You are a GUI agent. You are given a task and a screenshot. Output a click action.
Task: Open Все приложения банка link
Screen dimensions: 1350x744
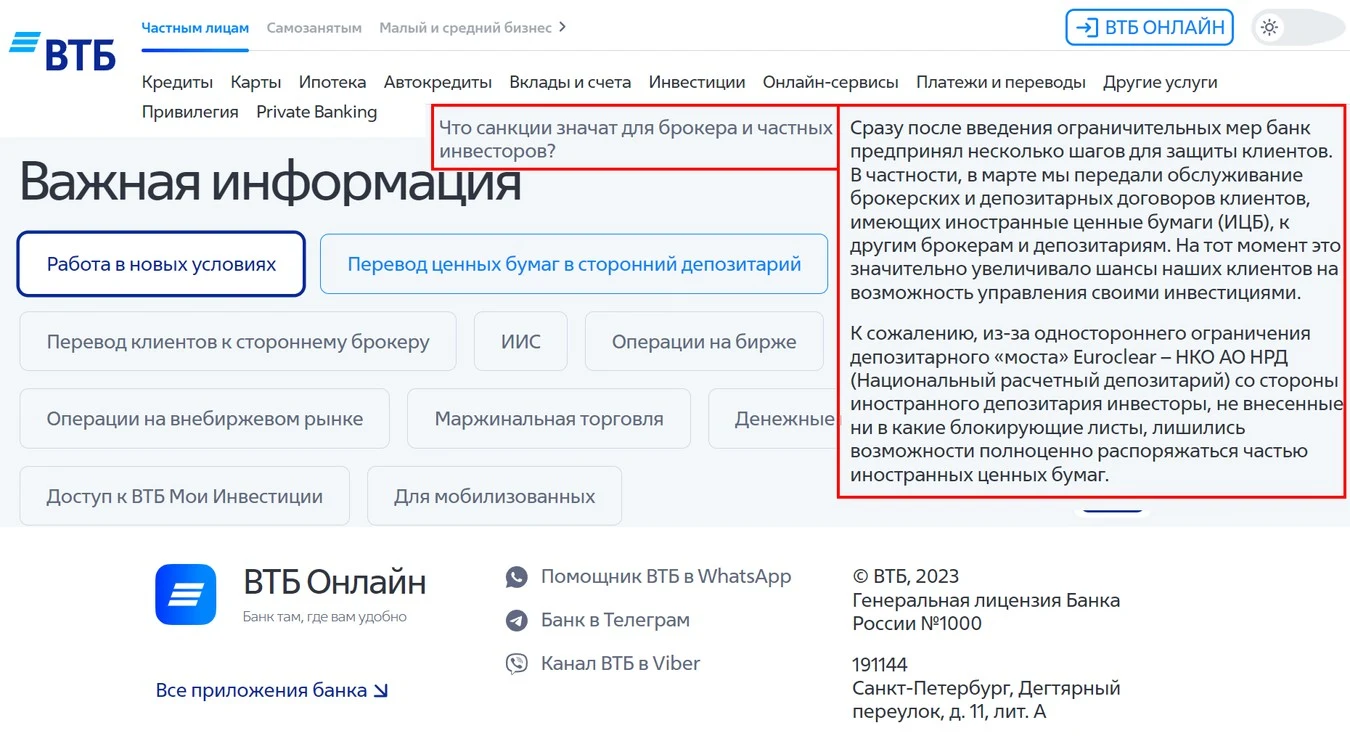pyautogui.click(x=272, y=690)
